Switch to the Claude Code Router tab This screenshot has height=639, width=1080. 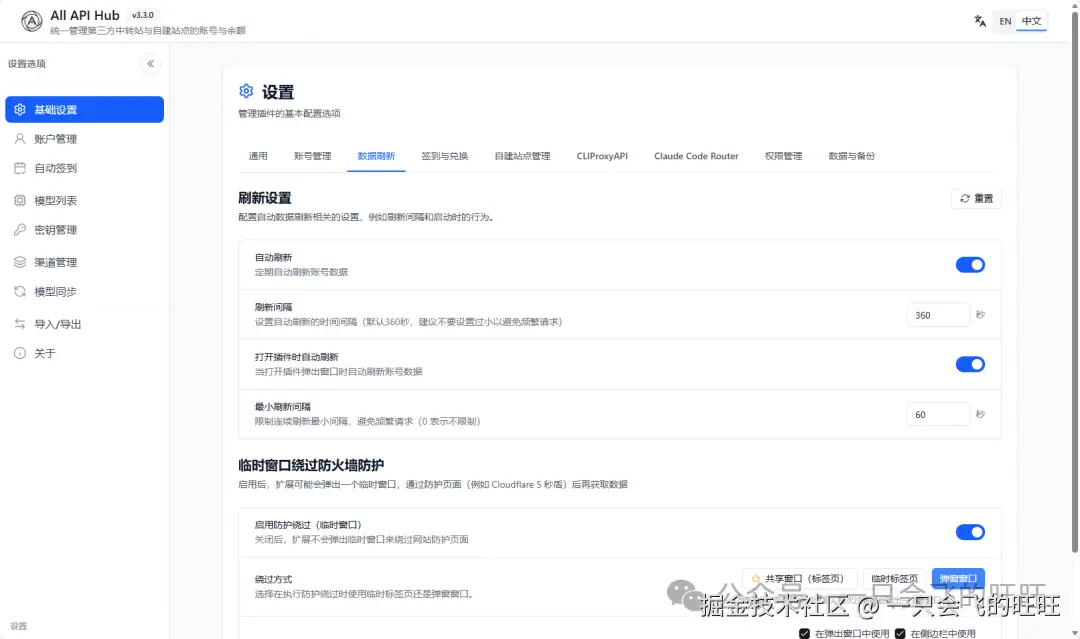click(x=696, y=156)
